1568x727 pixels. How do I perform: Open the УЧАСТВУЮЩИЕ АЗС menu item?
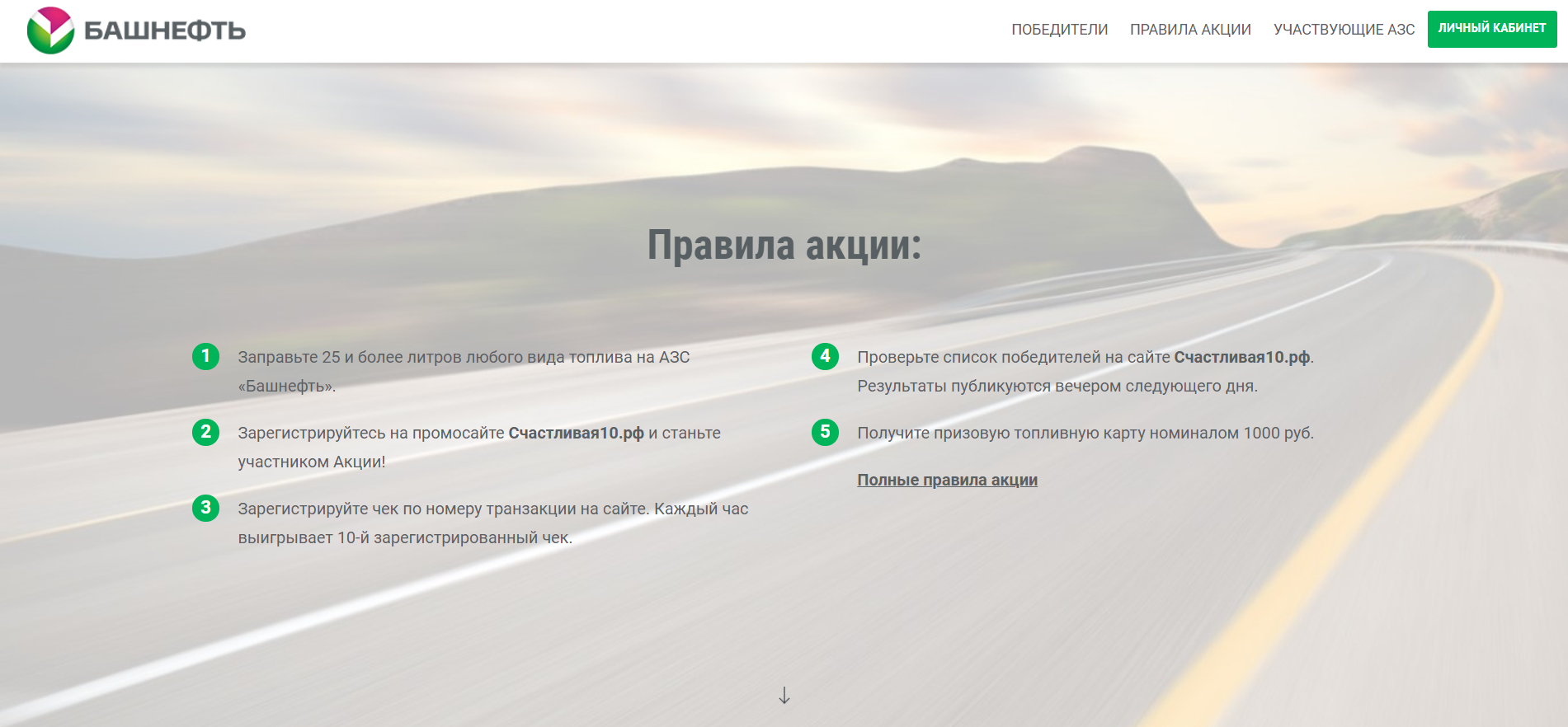click(x=1344, y=30)
